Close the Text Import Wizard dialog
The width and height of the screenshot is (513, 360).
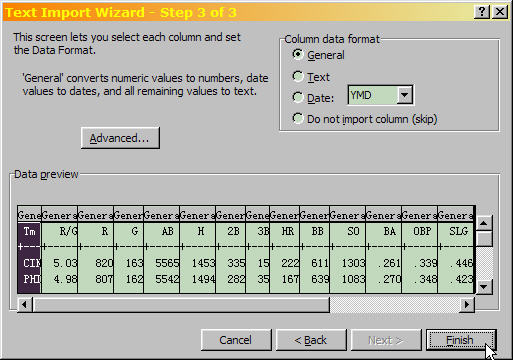[x=500, y=12]
